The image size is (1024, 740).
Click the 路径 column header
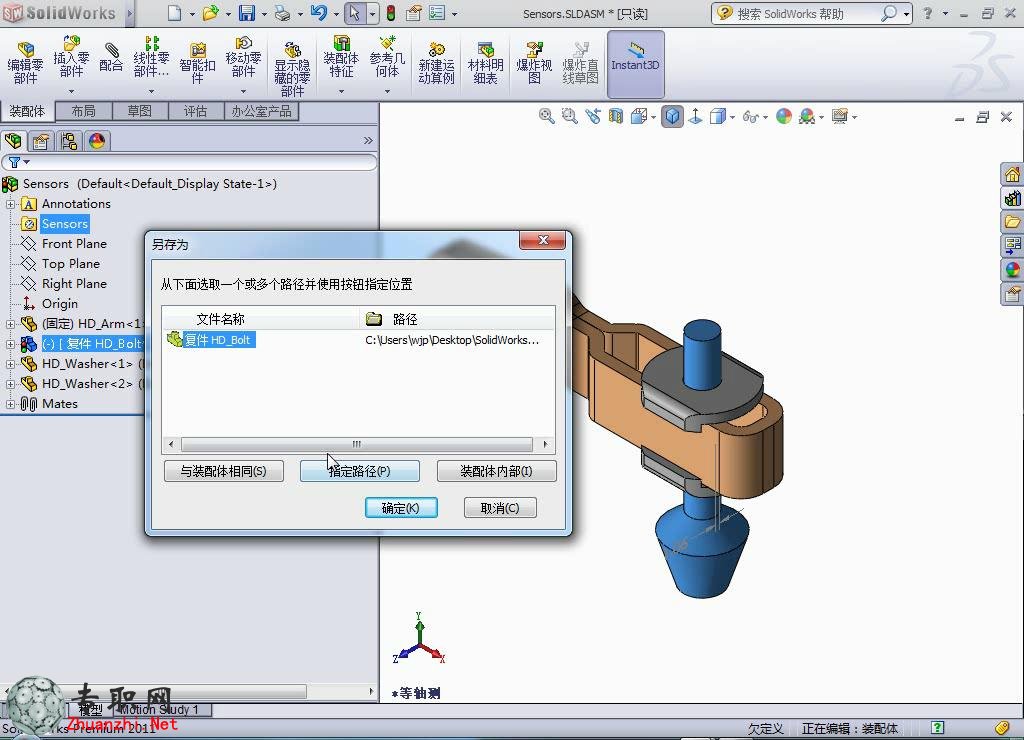tap(457, 319)
